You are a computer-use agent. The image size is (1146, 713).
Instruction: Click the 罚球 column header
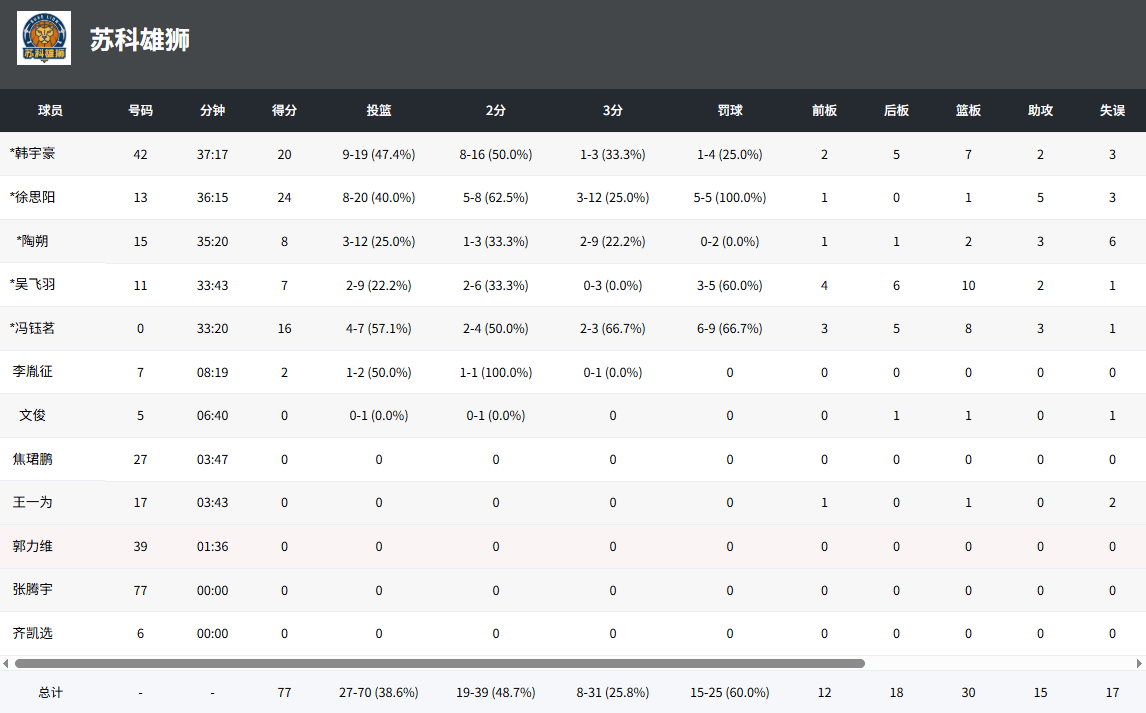(729, 110)
